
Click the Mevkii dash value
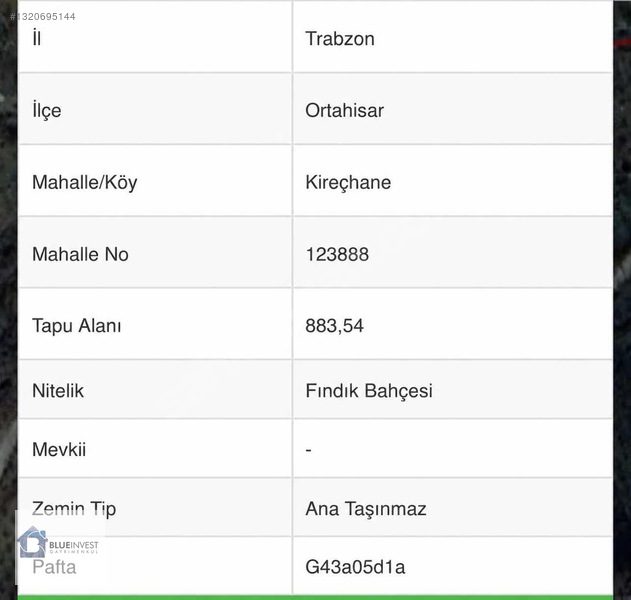coord(309,450)
